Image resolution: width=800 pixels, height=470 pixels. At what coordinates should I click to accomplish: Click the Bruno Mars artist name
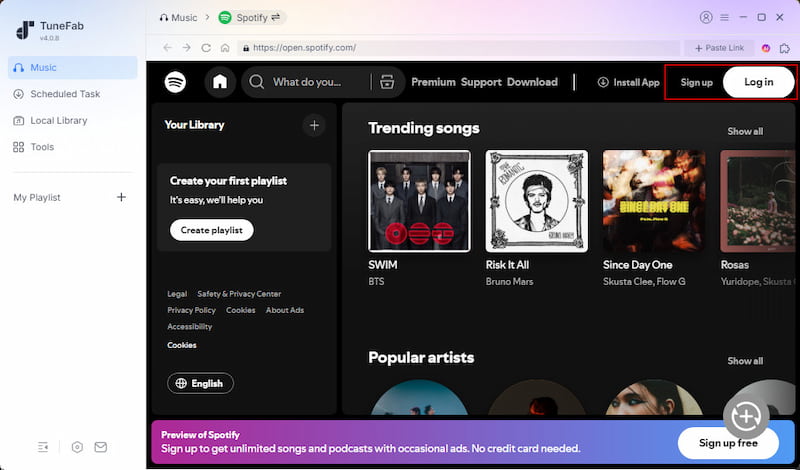click(509, 282)
